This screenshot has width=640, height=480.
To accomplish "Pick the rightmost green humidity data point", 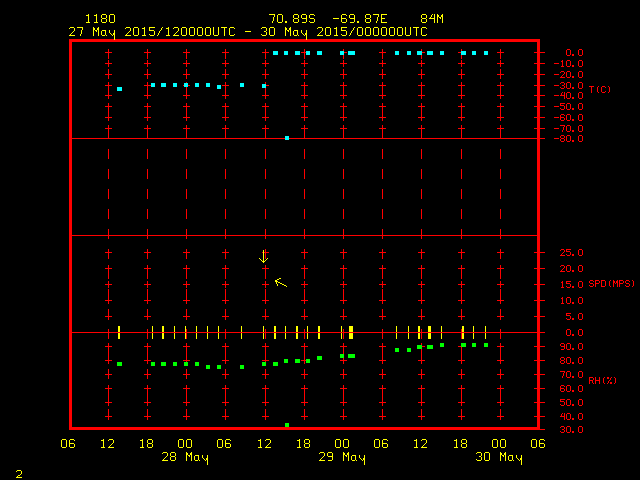I will pyautogui.click(x=486, y=345).
